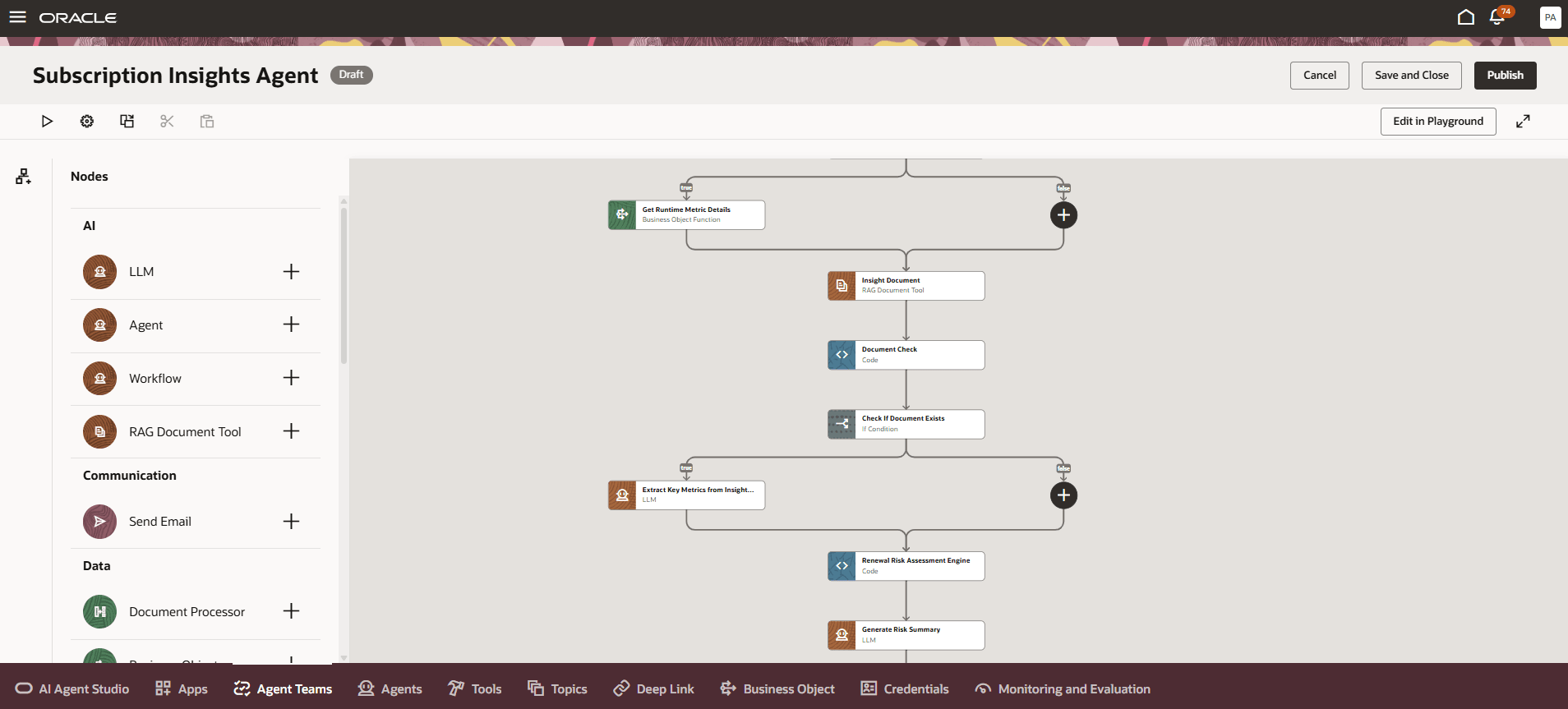Click the Draft status badge
Viewport: 1568px width, 709px height.
[x=352, y=75]
